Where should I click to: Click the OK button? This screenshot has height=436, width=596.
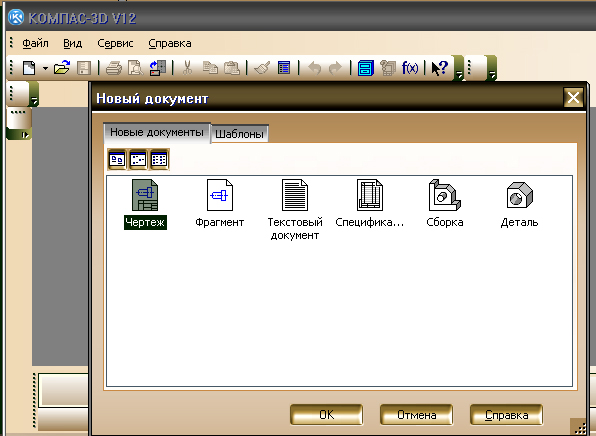point(327,415)
